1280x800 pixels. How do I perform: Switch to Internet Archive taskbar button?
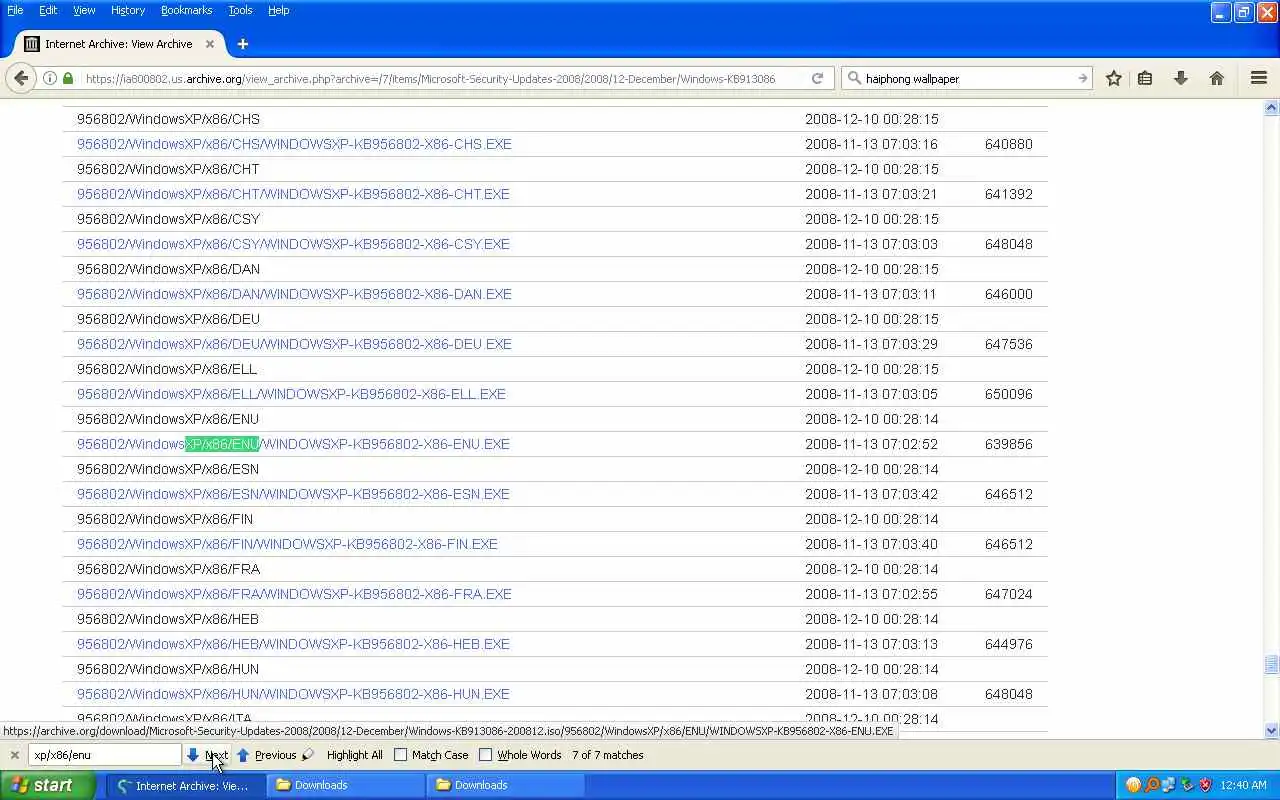click(186, 785)
